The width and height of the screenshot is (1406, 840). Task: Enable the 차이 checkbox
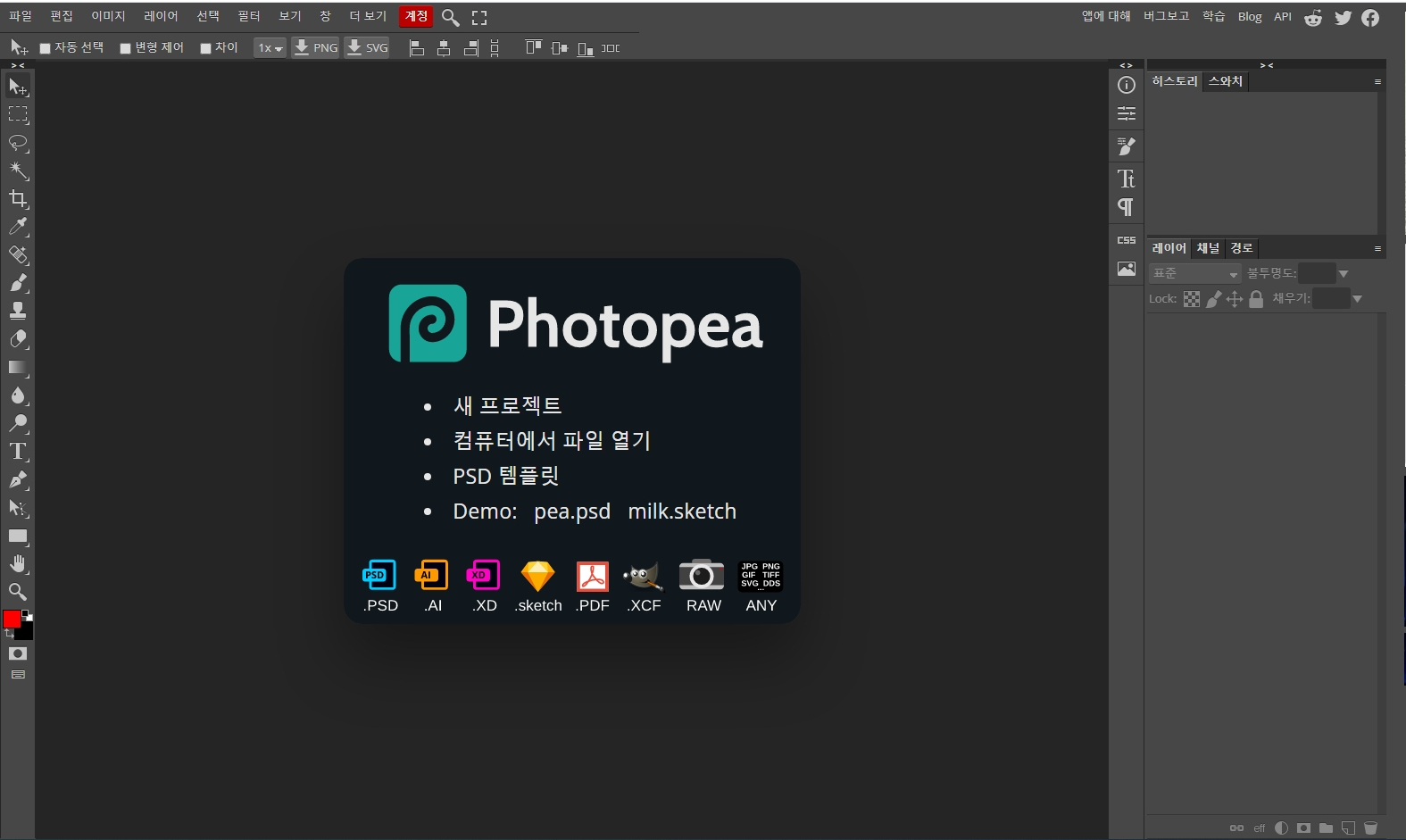click(x=205, y=49)
